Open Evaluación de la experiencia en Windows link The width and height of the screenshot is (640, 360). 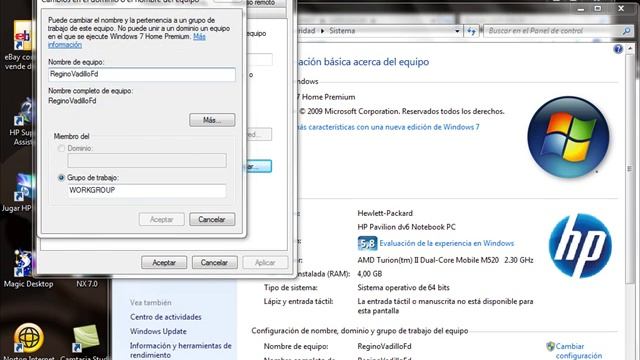tap(447, 243)
